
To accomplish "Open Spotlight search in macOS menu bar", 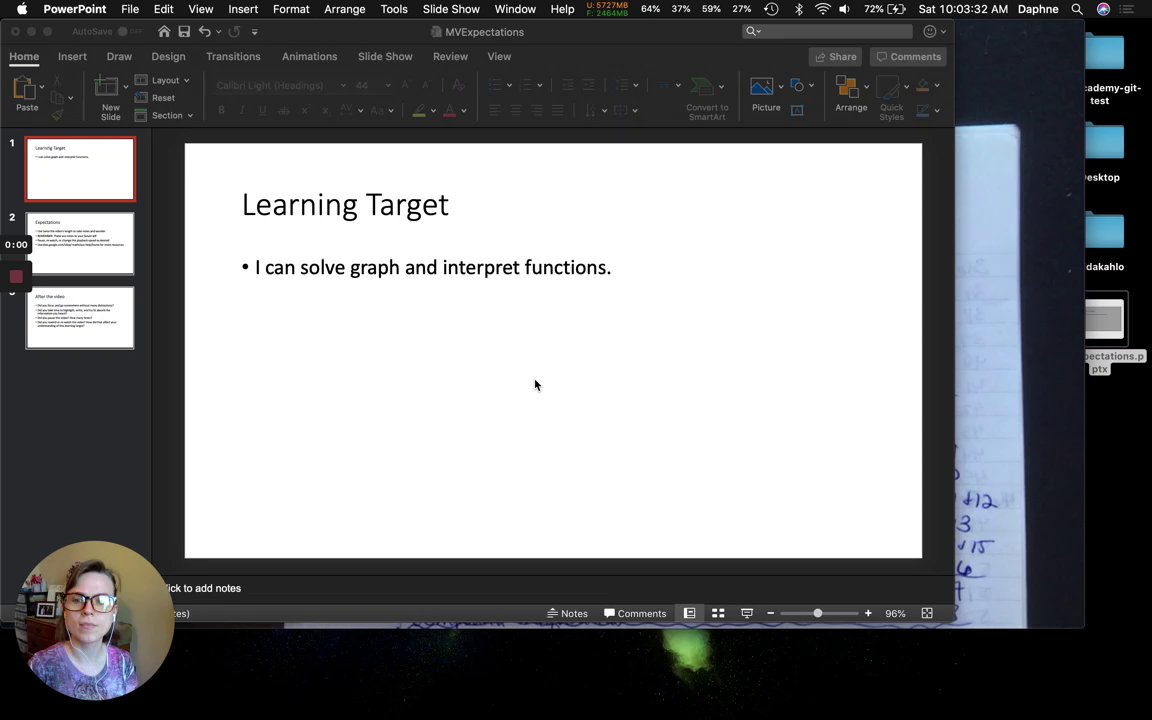I will pos(1076,10).
